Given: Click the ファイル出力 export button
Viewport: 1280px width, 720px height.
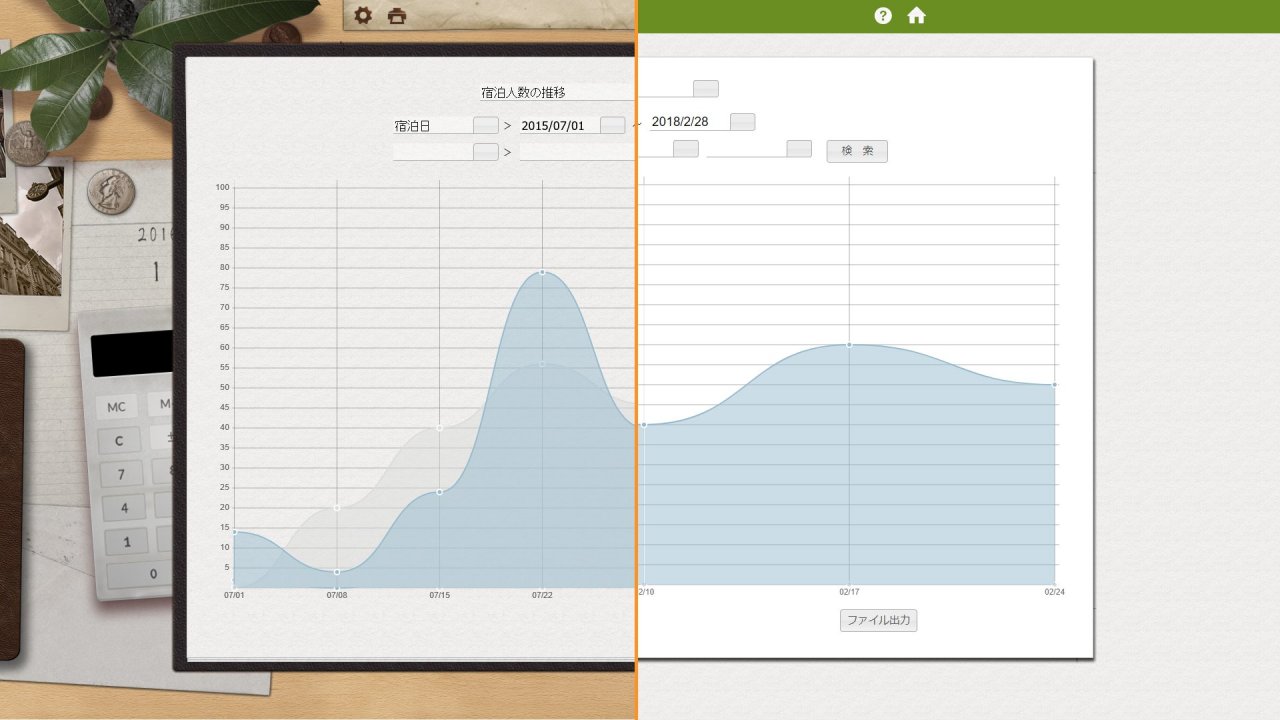Looking at the screenshot, I should (878, 620).
